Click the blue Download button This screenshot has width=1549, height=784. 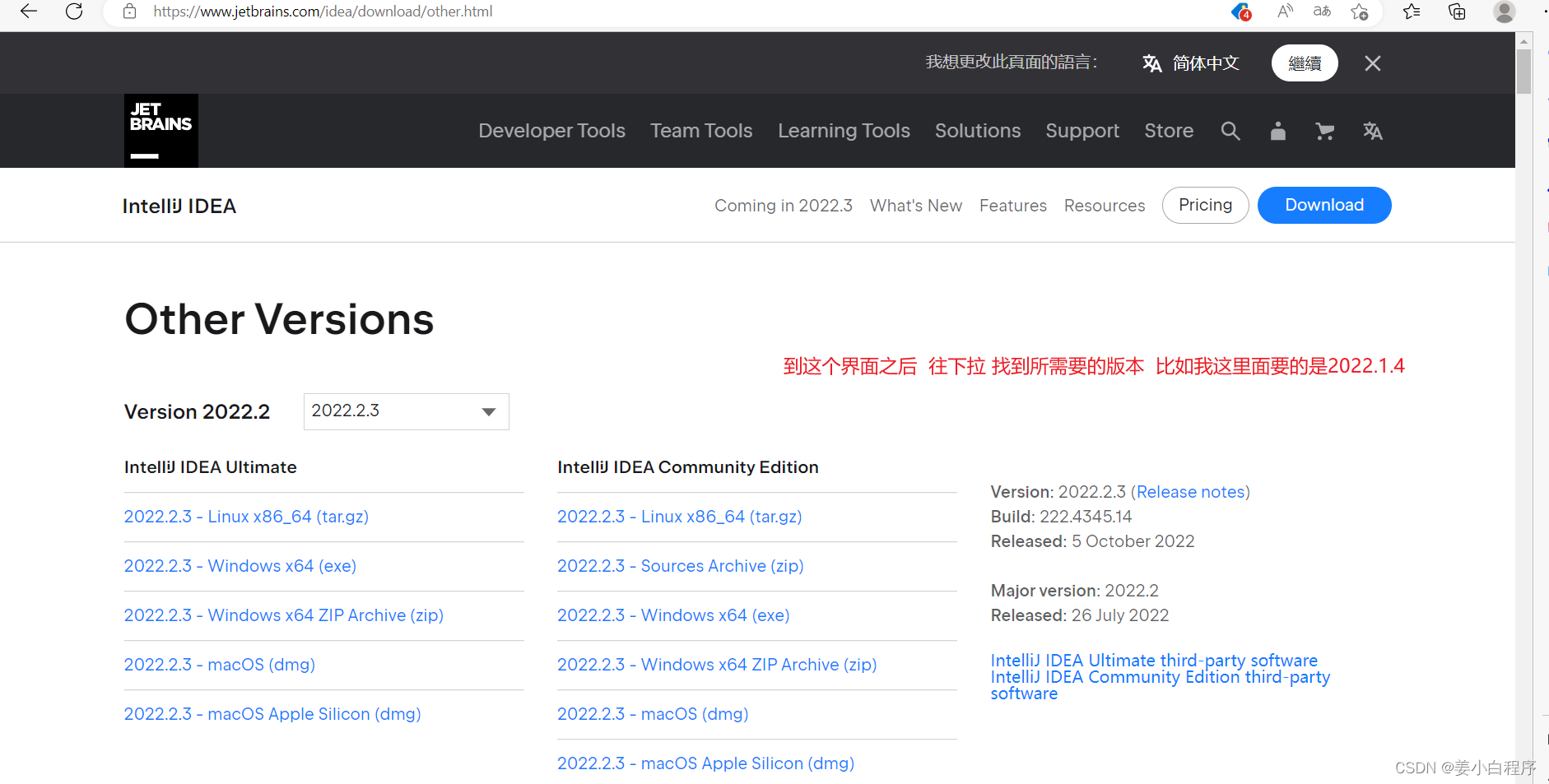click(1323, 205)
